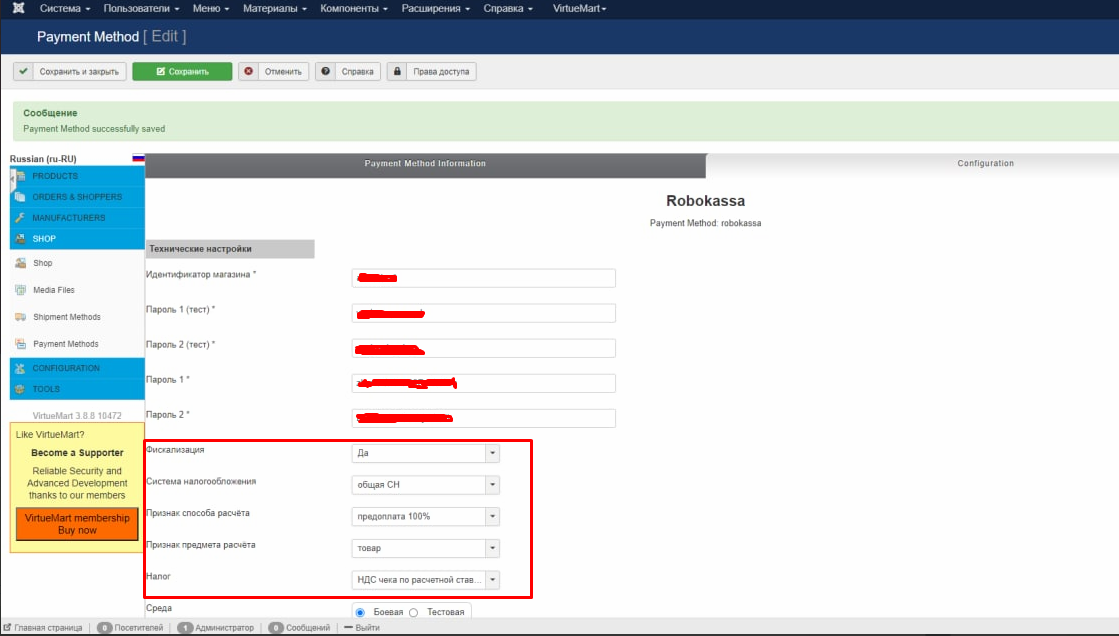This screenshot has height=636, width=1119.
Task: Open the Меню top menu
Action: [x=211, y=9]
